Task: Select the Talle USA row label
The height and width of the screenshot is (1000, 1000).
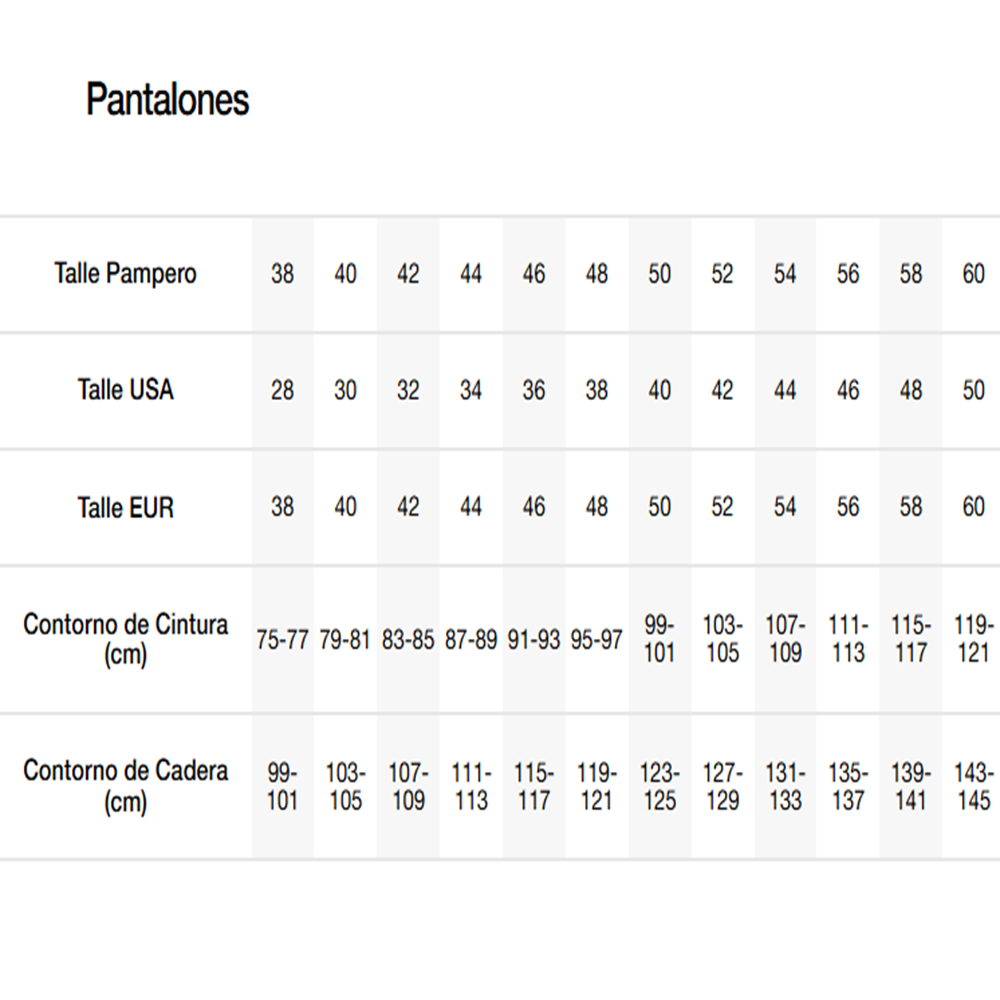Action: pyautogui.click(x=126, y=390)
